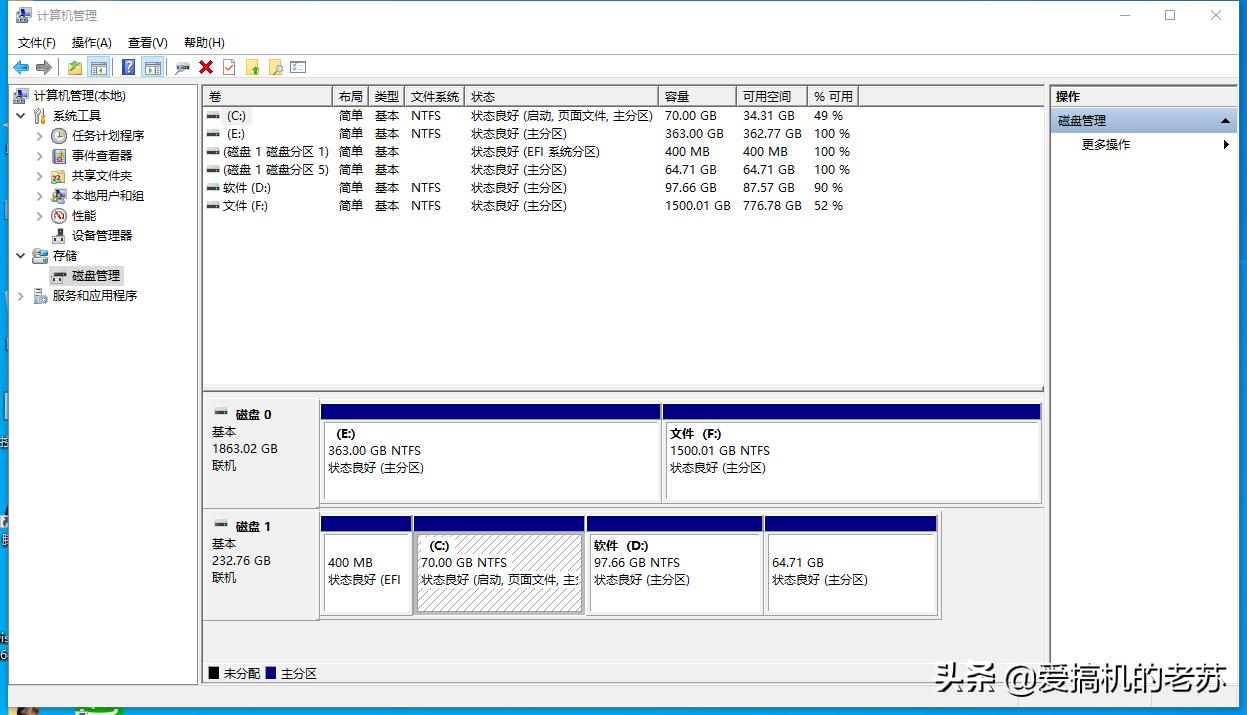The width and height of the screenshot is (1247, 715).
Task: Select the 软件 (D:) row in volume list
Action: (x=246, y=188)
